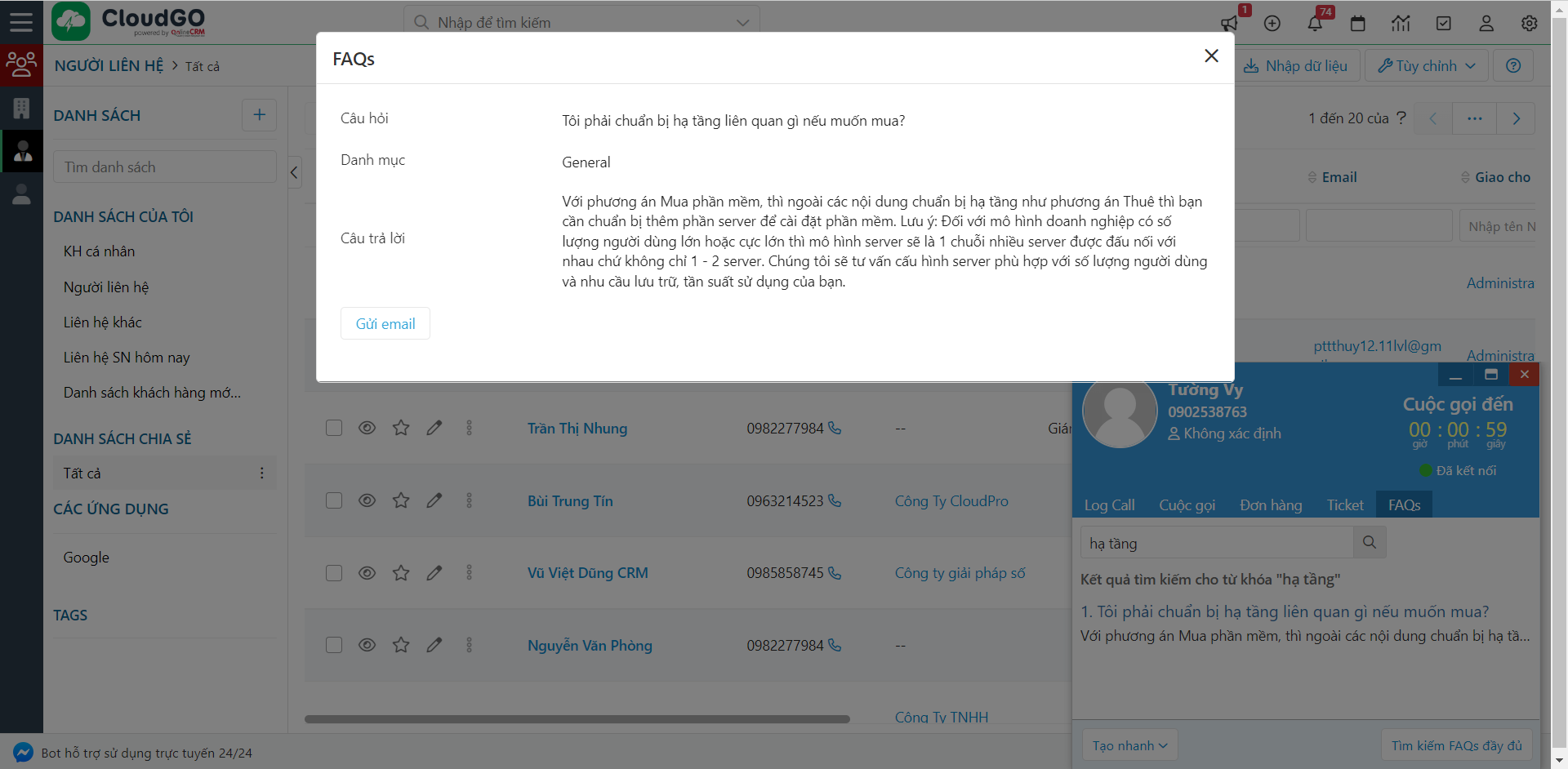This screenshot has width=1568, height=769.
Task: Open the Tạo nhanh dropdown
Action: point(1129,745)
